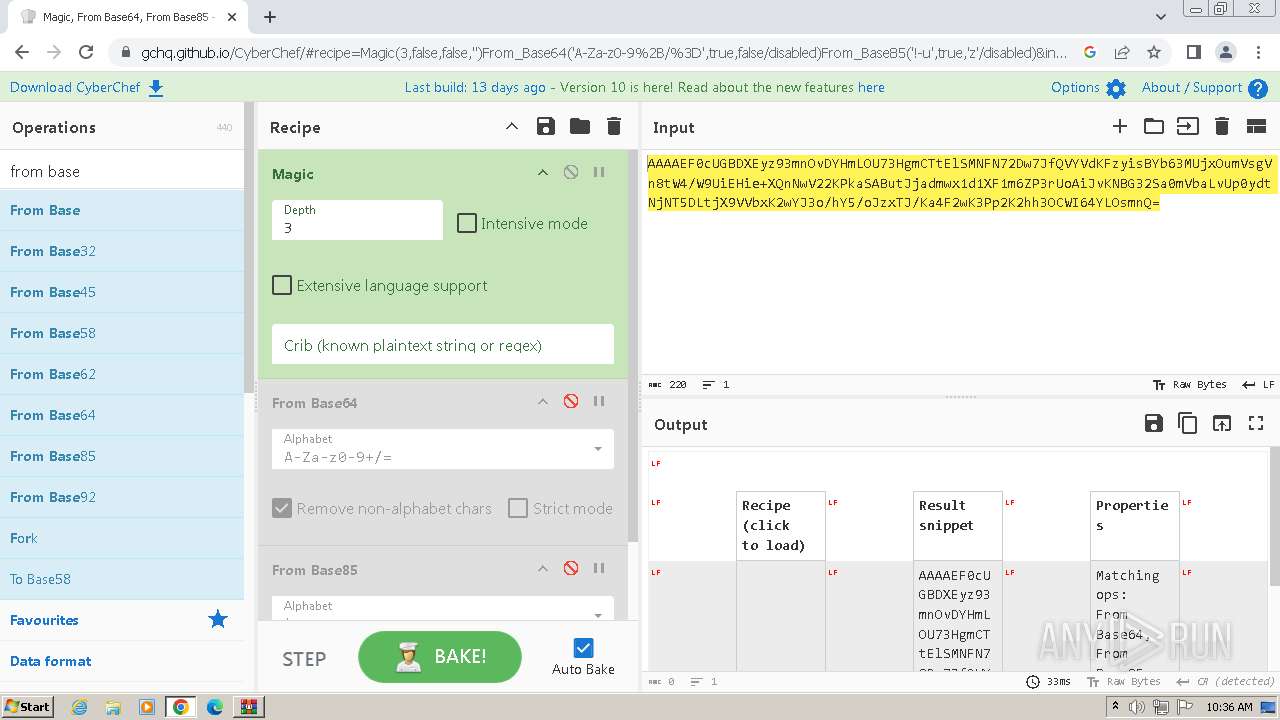This screenshot has width=1280, height=720.
Task: Reload the browser page
Action: pos(86,52)
